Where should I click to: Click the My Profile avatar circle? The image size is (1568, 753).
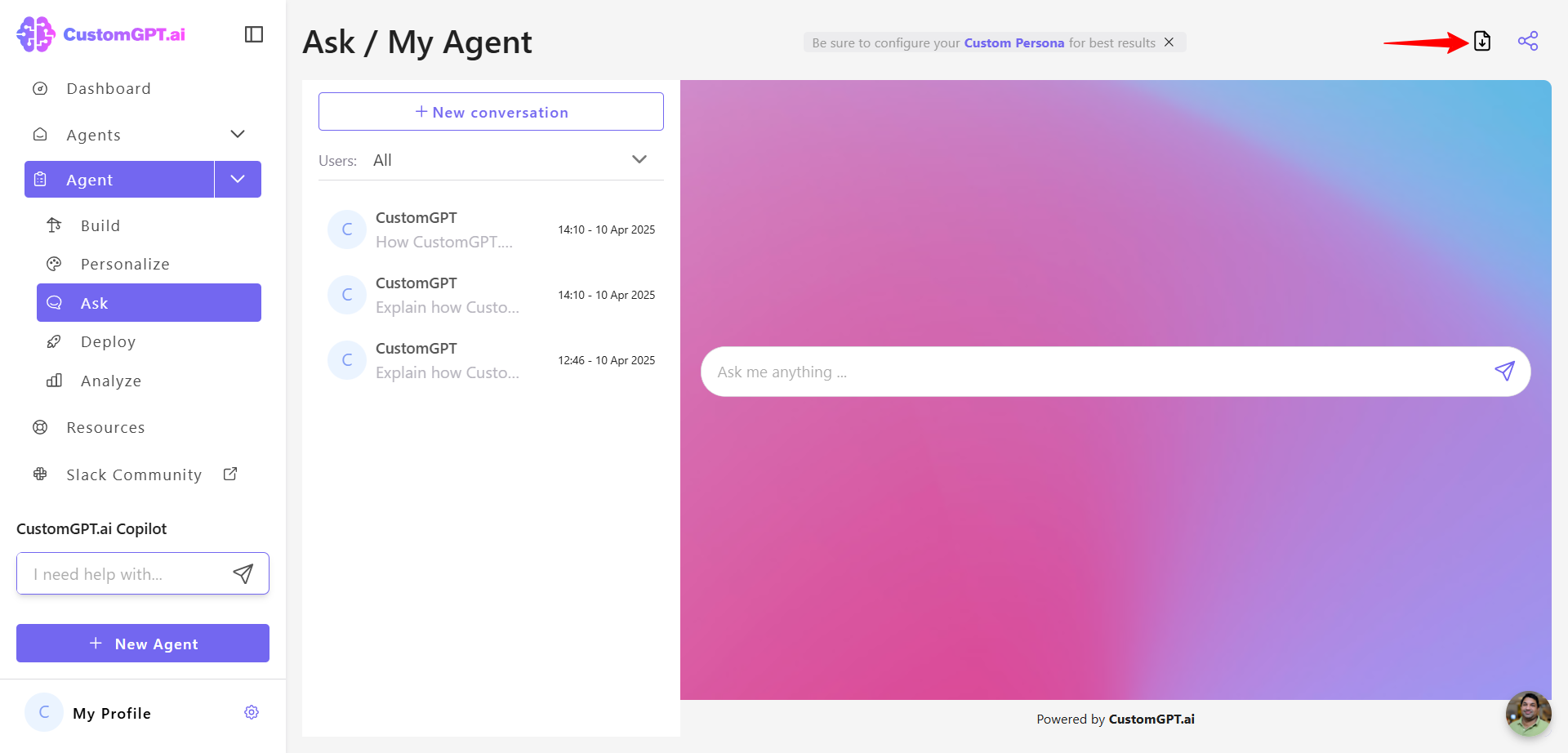[x=44, y=712]
